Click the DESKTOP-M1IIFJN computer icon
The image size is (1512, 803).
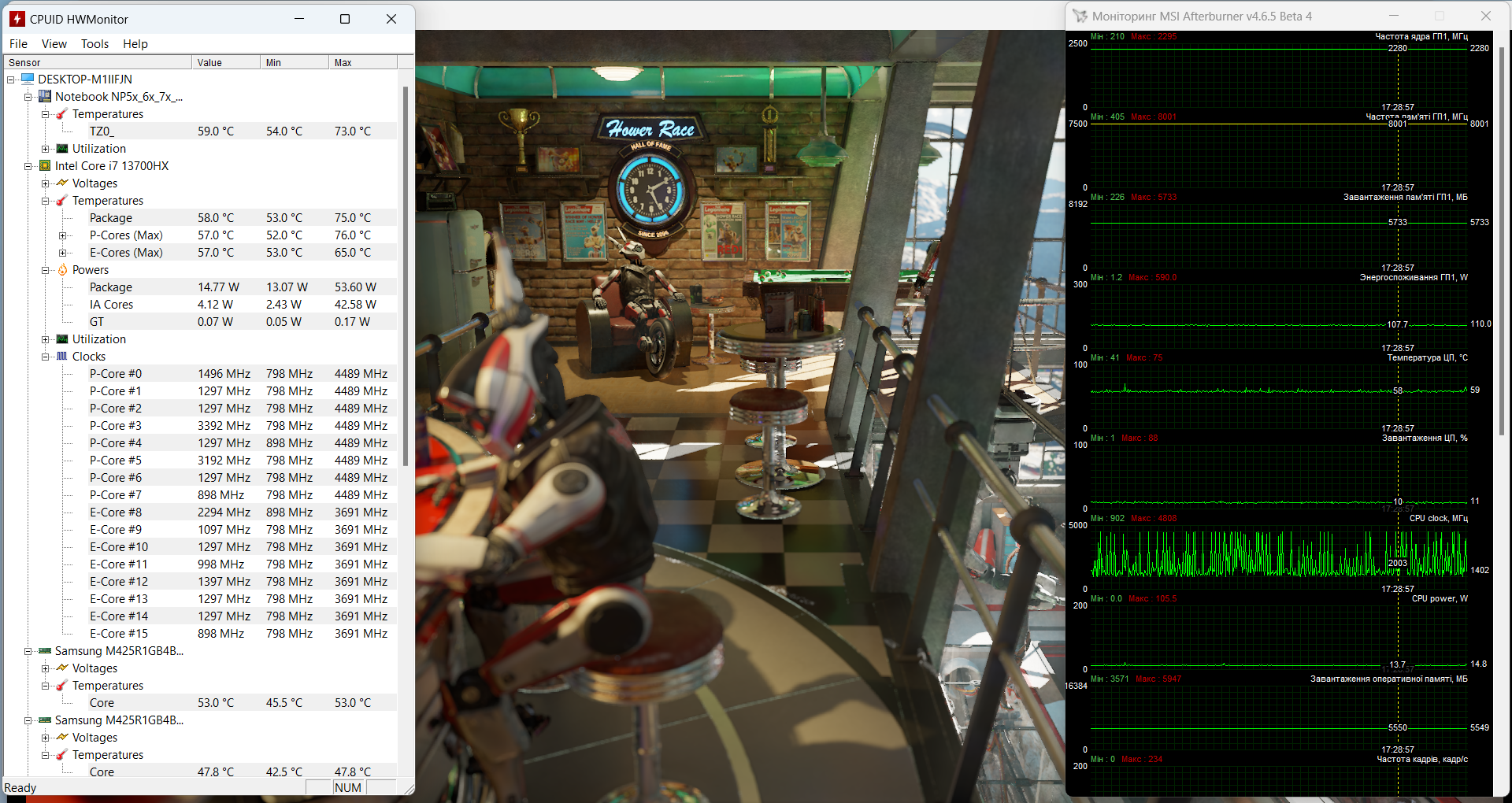click(x=28, y=79)
